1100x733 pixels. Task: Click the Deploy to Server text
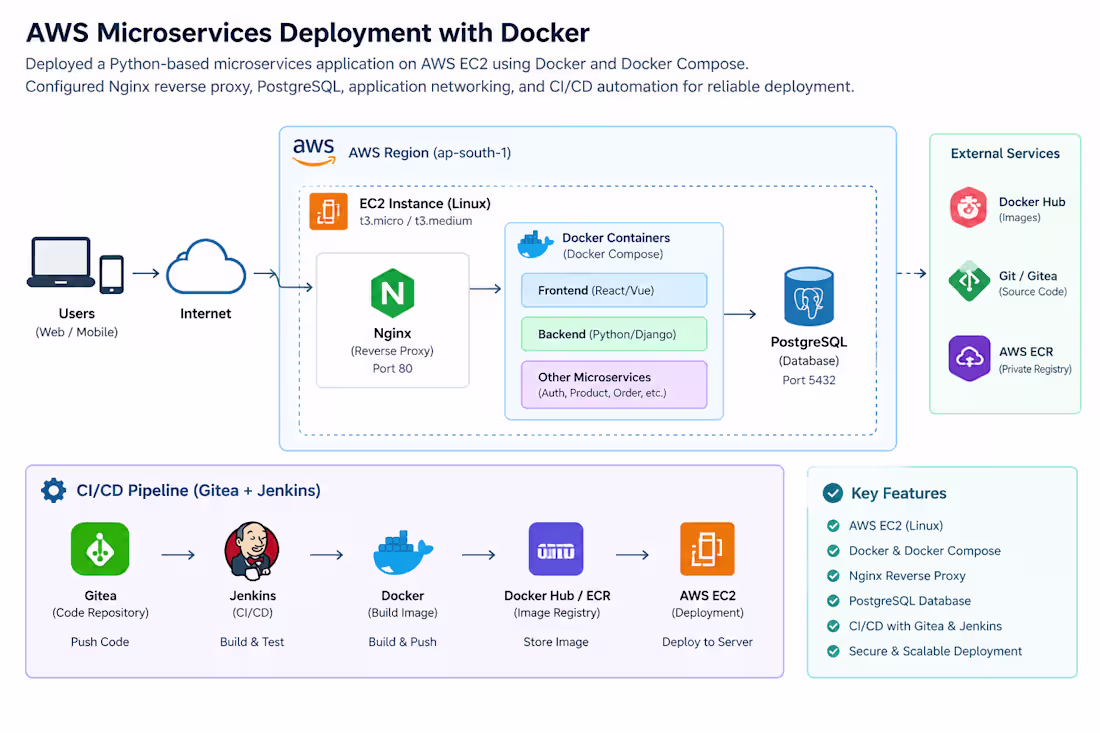point(707,642)
